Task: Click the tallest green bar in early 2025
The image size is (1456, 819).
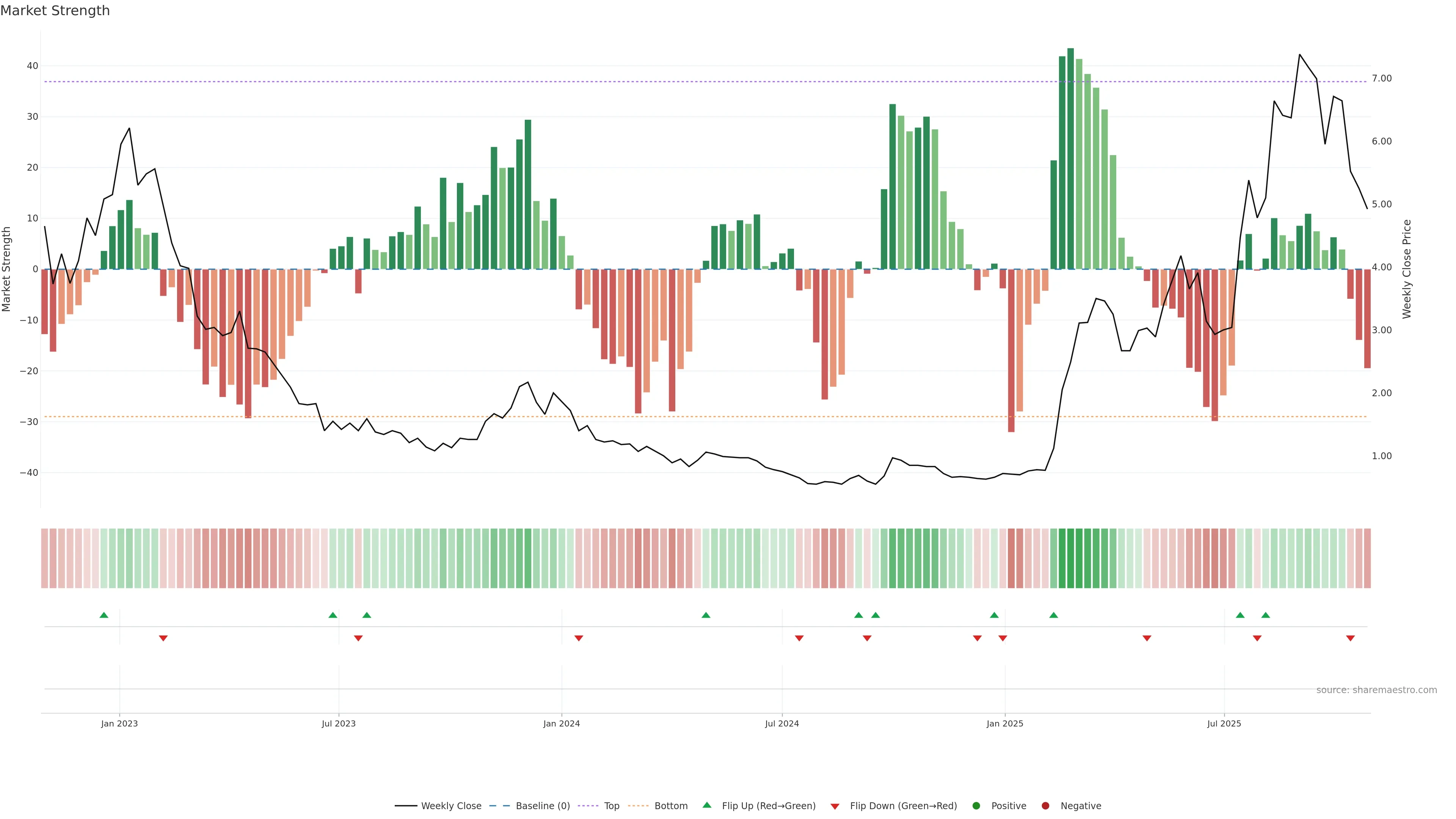Action: pos(1070,158)
